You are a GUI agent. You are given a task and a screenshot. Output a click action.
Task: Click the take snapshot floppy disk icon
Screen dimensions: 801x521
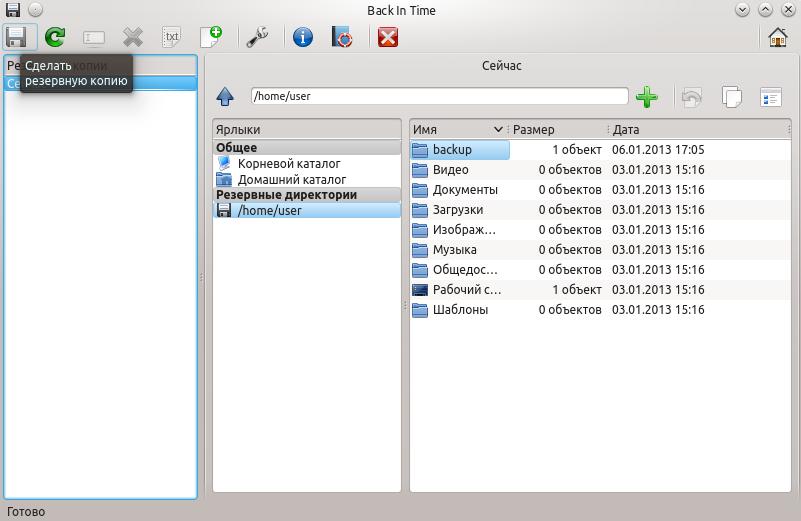16,37
